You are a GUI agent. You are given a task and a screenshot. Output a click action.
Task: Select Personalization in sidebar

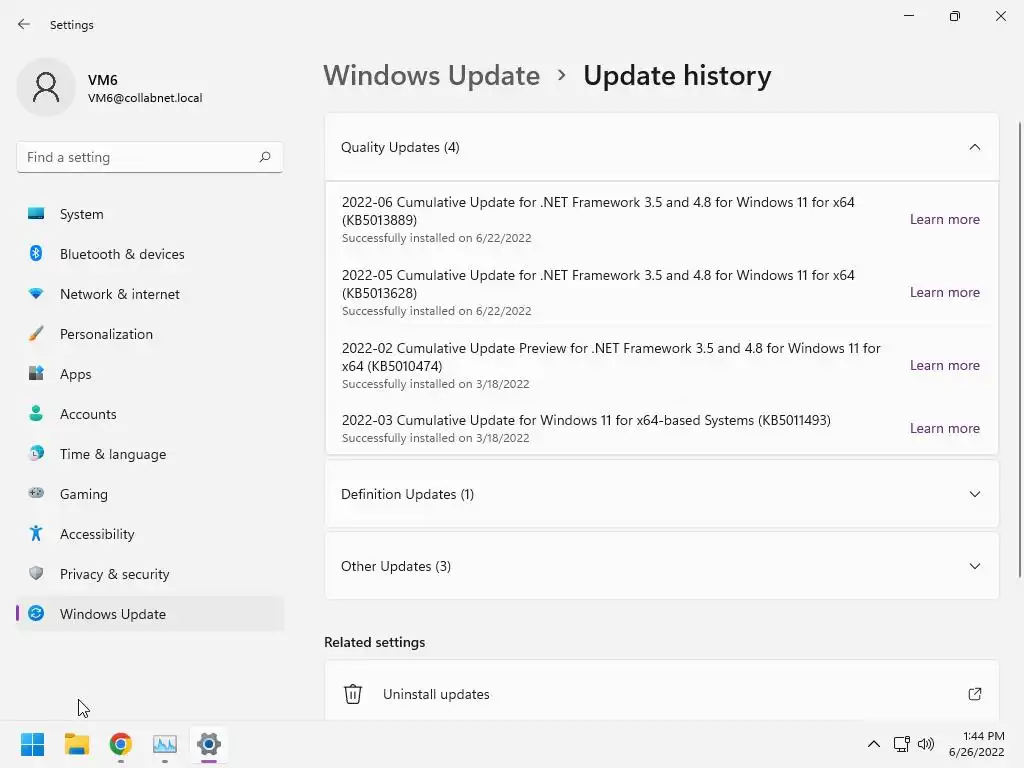tap(150, 334)
